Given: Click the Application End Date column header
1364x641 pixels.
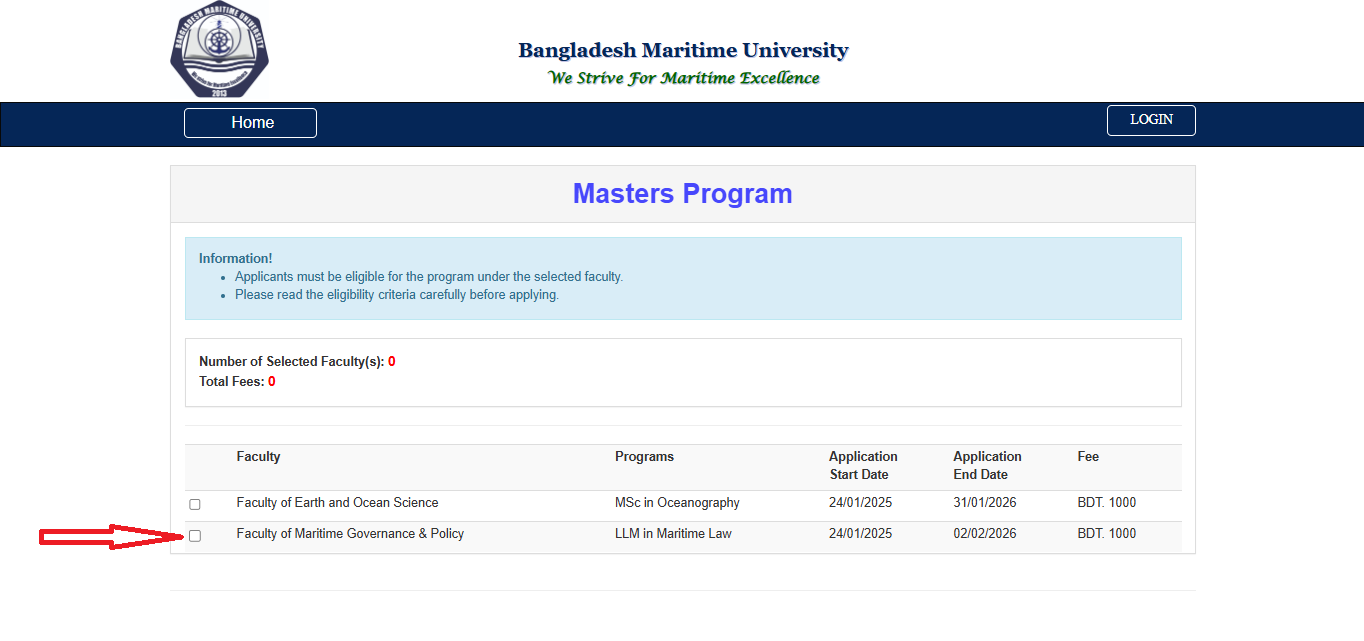Looking at the screenshot, I should (x=986, y=465).
